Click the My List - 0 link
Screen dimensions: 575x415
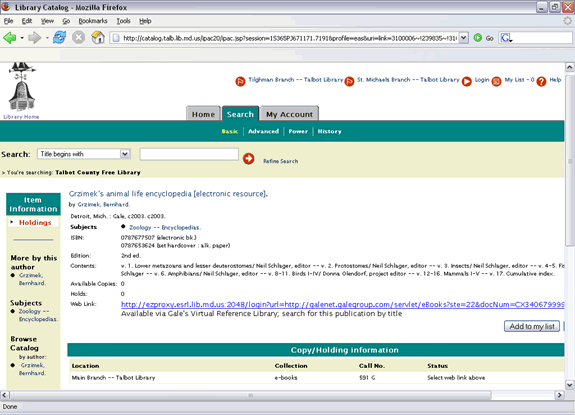519,80
